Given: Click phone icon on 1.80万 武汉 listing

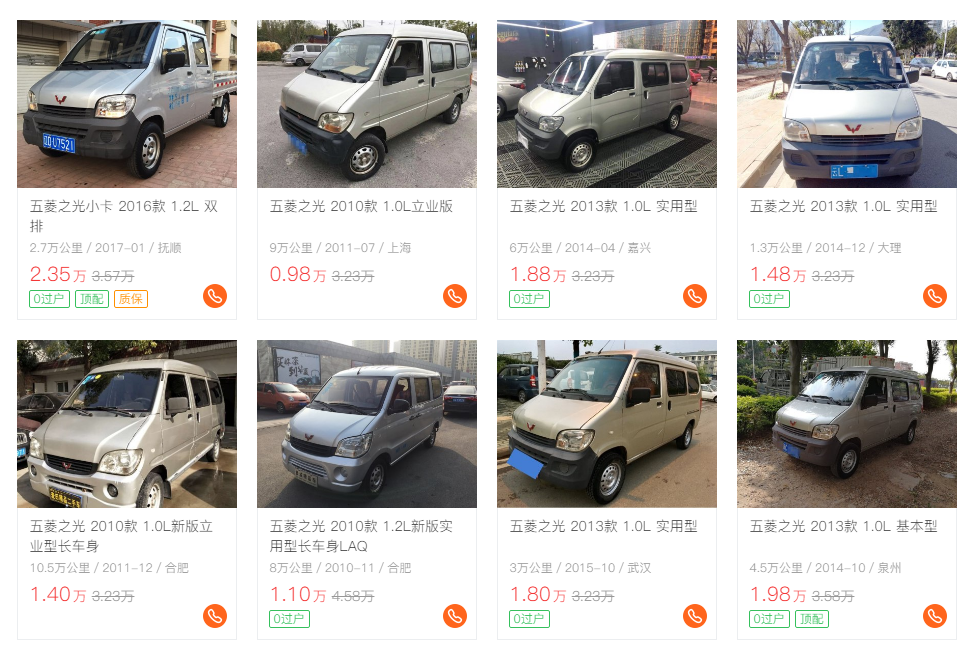Looking at the screenshot, I should coord(695,616).
